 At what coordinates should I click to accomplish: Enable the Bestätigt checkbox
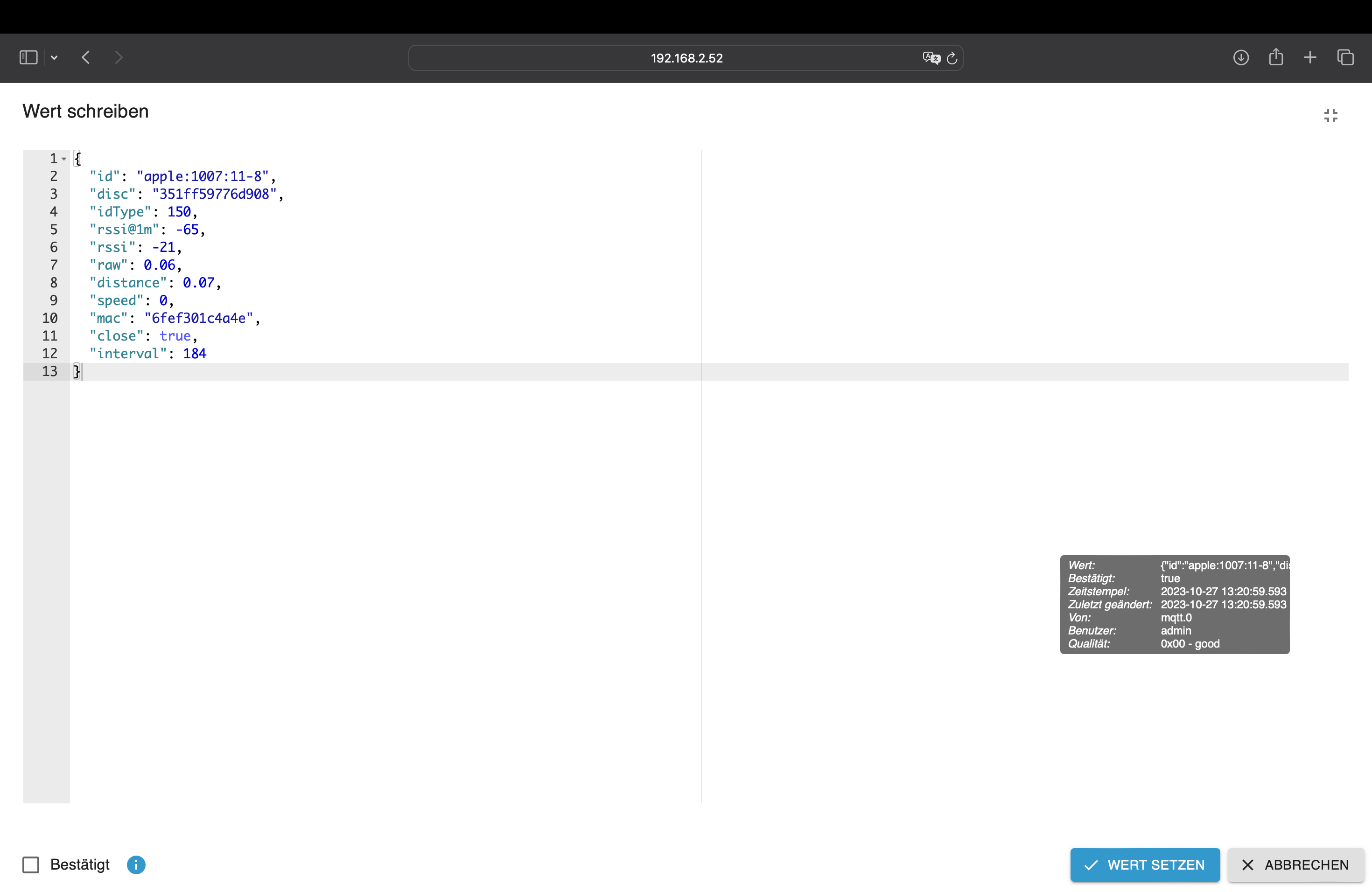coord(30,864)
